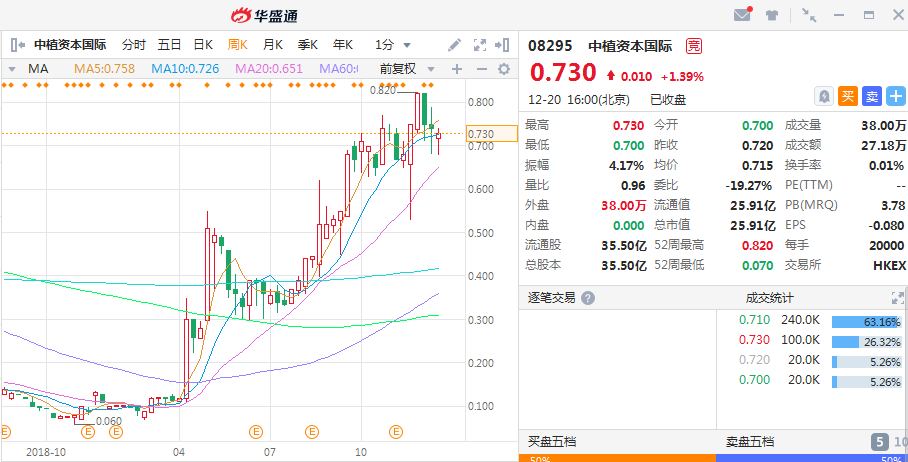908x462 pixels.
Task: Collapse the left panel toggle icon
Action: coord(17,45)
